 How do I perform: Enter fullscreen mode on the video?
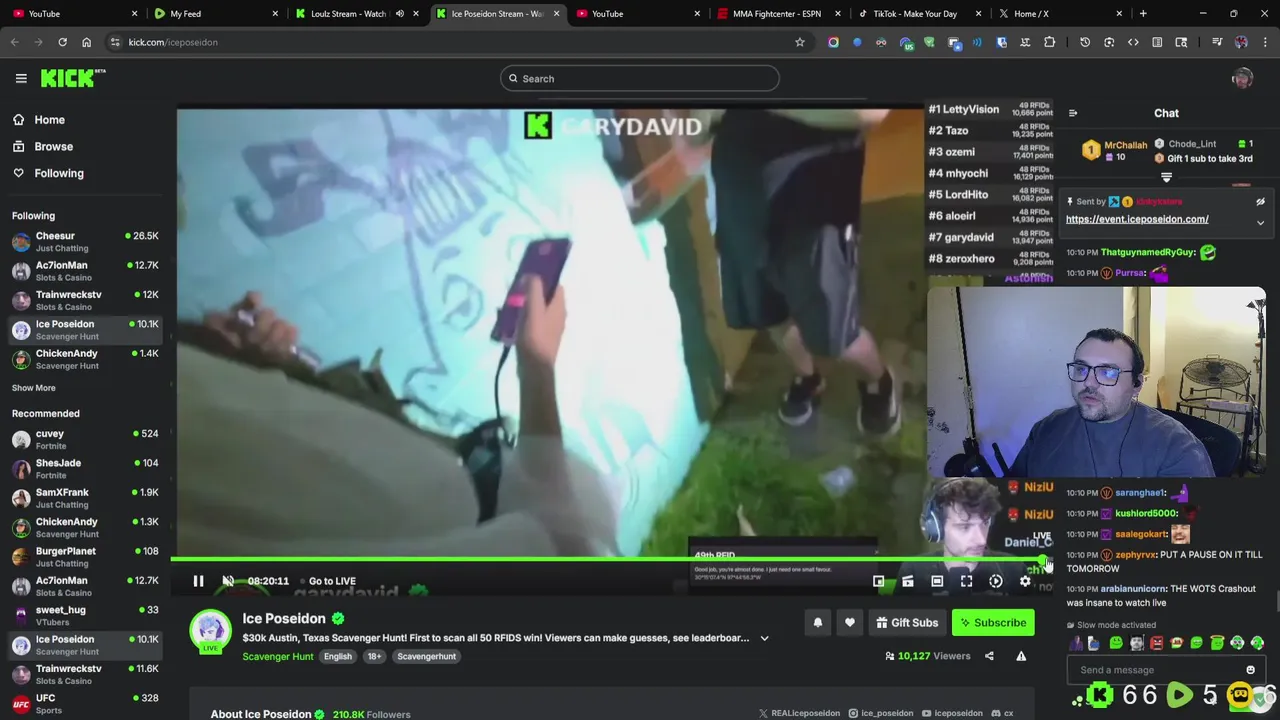(x=966, y=581)
